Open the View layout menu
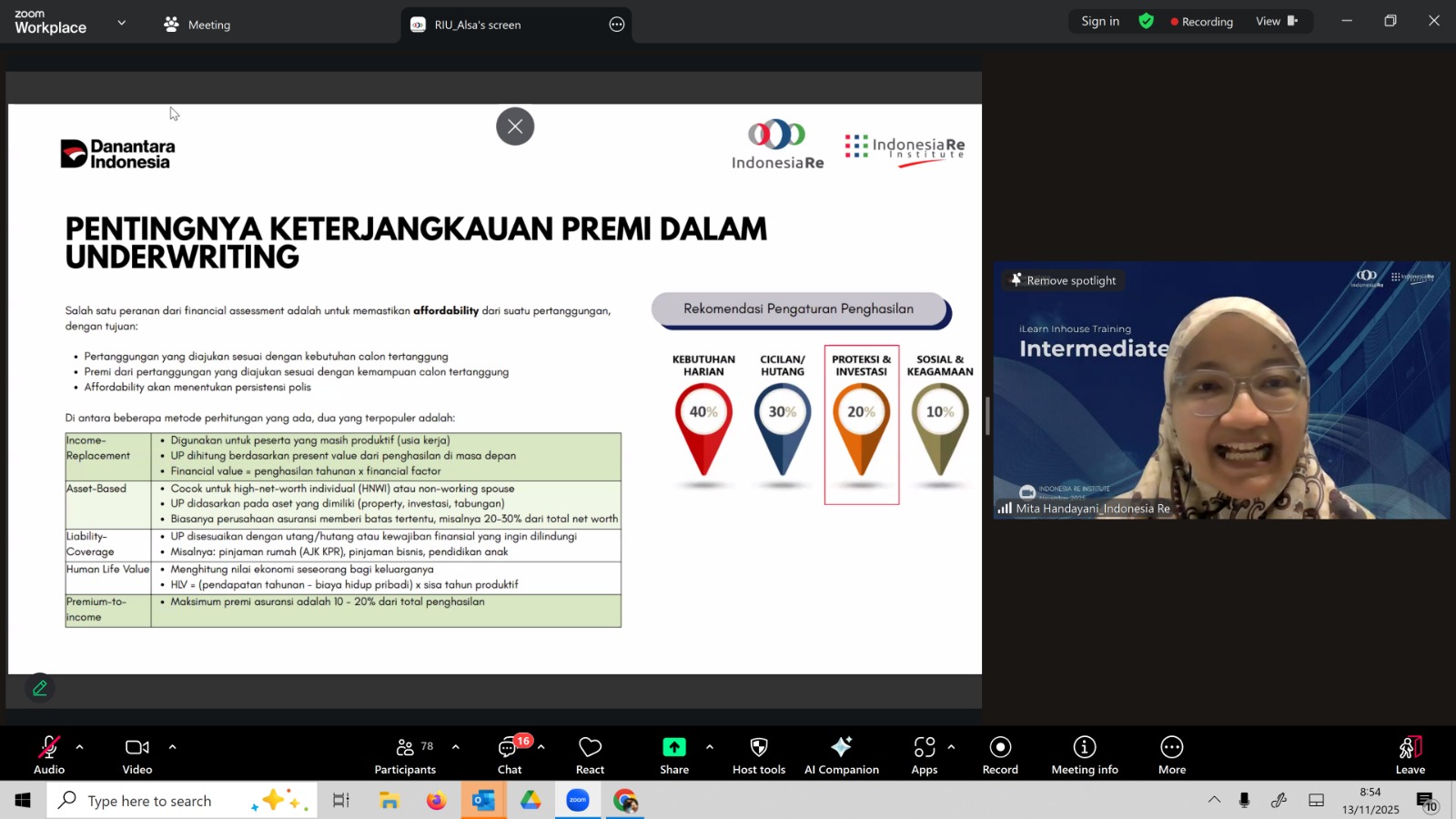The image size is (1456, 819). click(x=1276, y=22)
